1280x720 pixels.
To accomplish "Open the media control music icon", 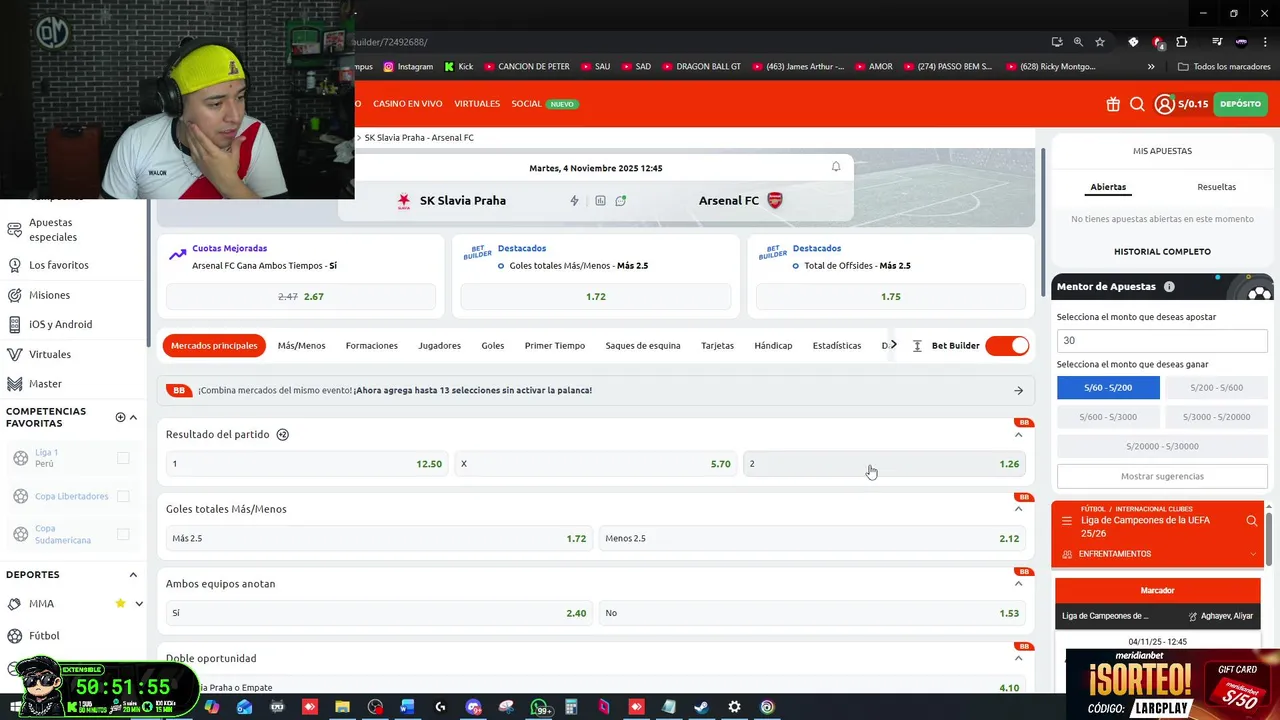I will tap(1217, 42).
